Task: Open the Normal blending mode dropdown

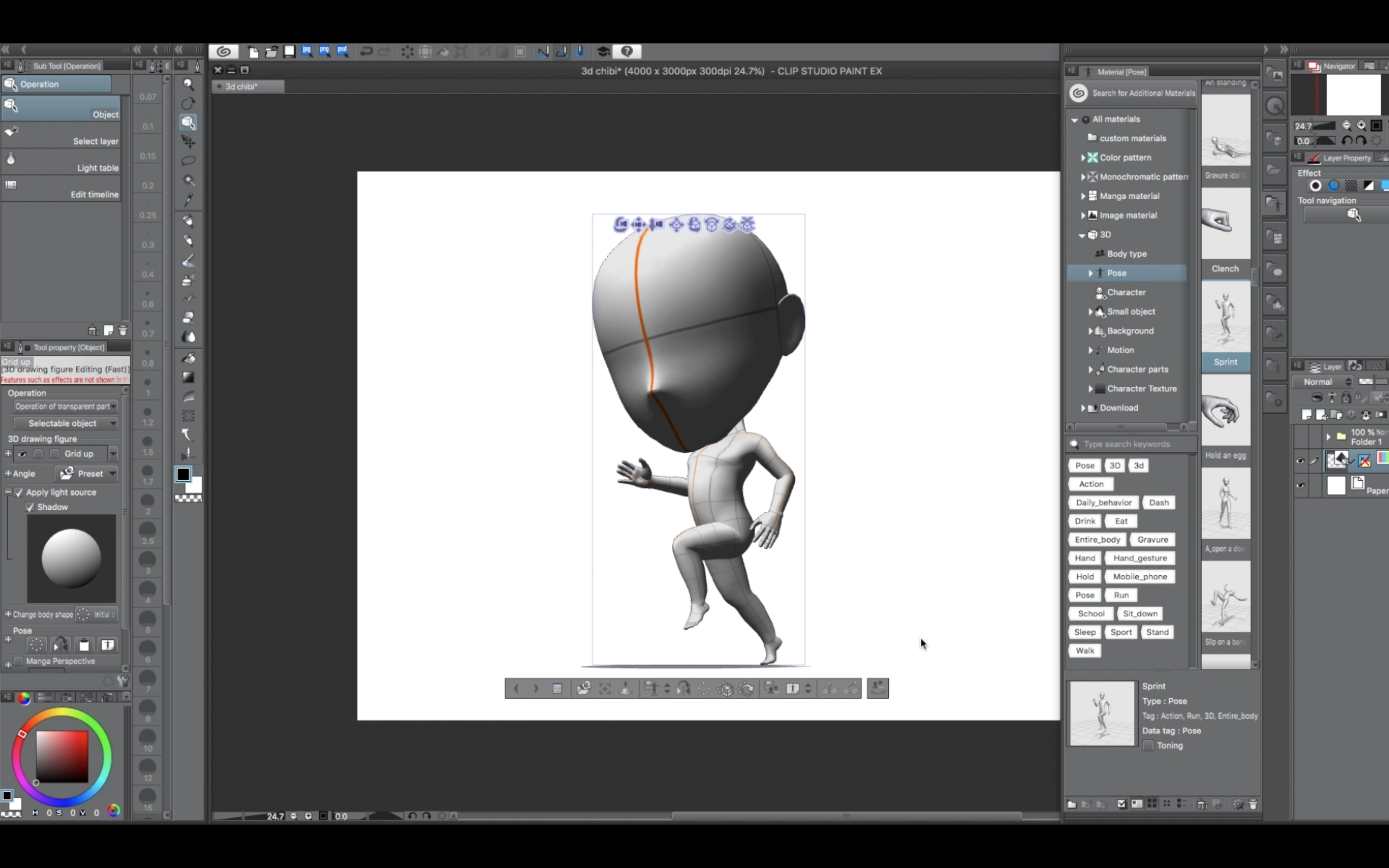Action: point(1322,382)
